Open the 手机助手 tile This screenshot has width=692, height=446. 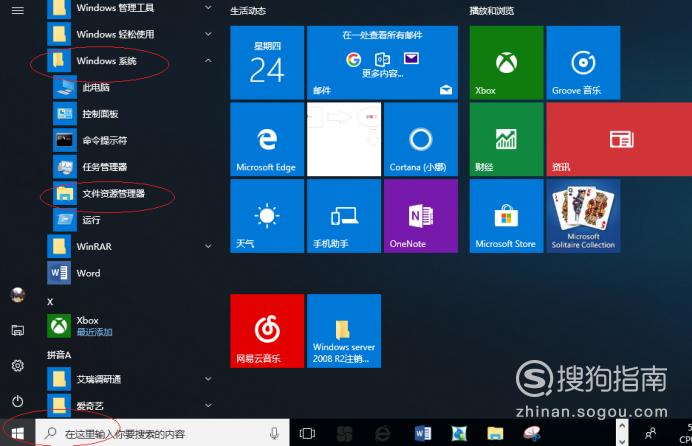344,216
